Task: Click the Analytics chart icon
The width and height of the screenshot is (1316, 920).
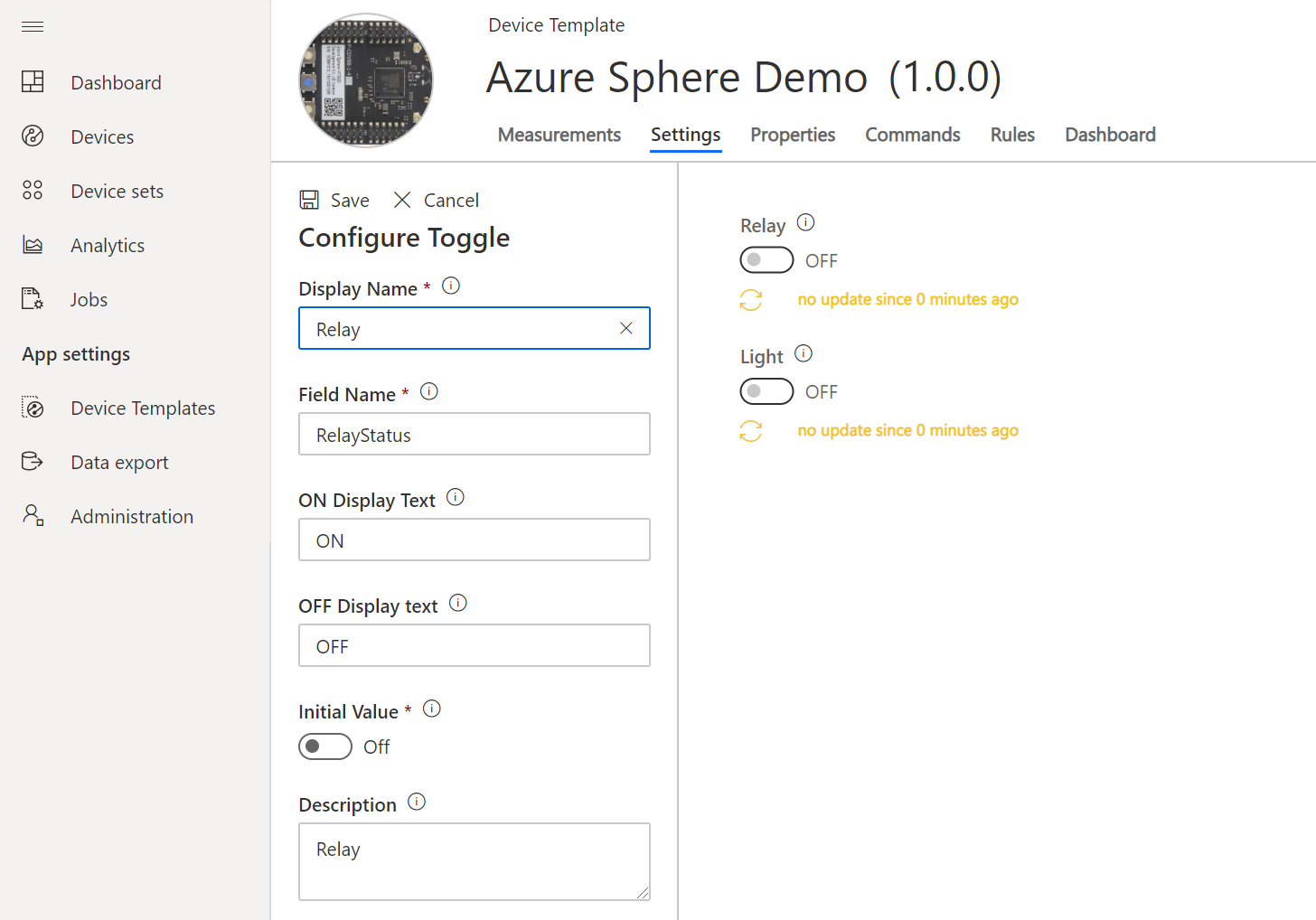Action: point(33,245)
